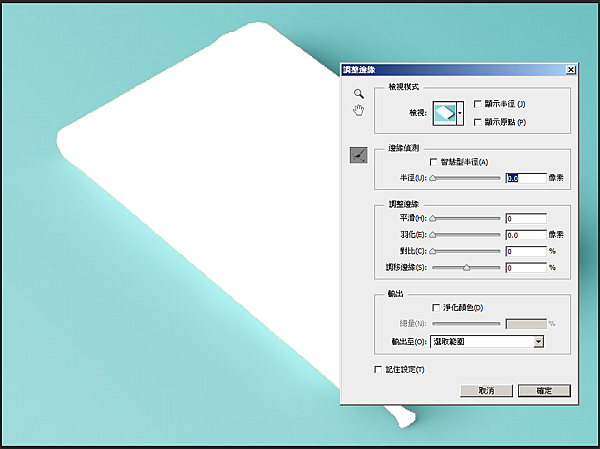Click the 羽化 value input field

[x=526, y=235]
